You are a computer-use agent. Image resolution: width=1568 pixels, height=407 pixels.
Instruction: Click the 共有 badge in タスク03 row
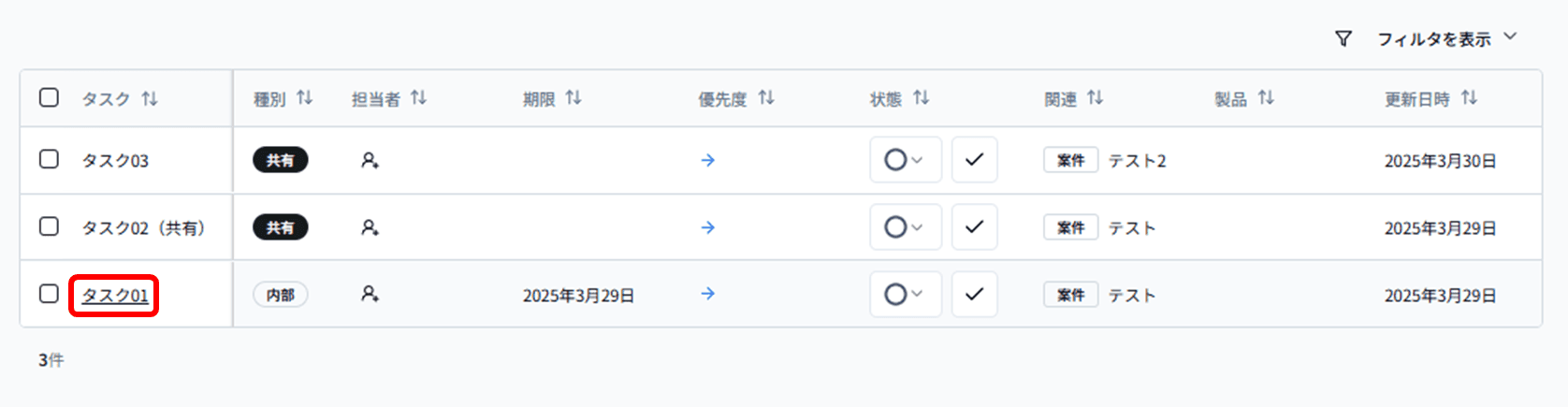tap(280, 161)
